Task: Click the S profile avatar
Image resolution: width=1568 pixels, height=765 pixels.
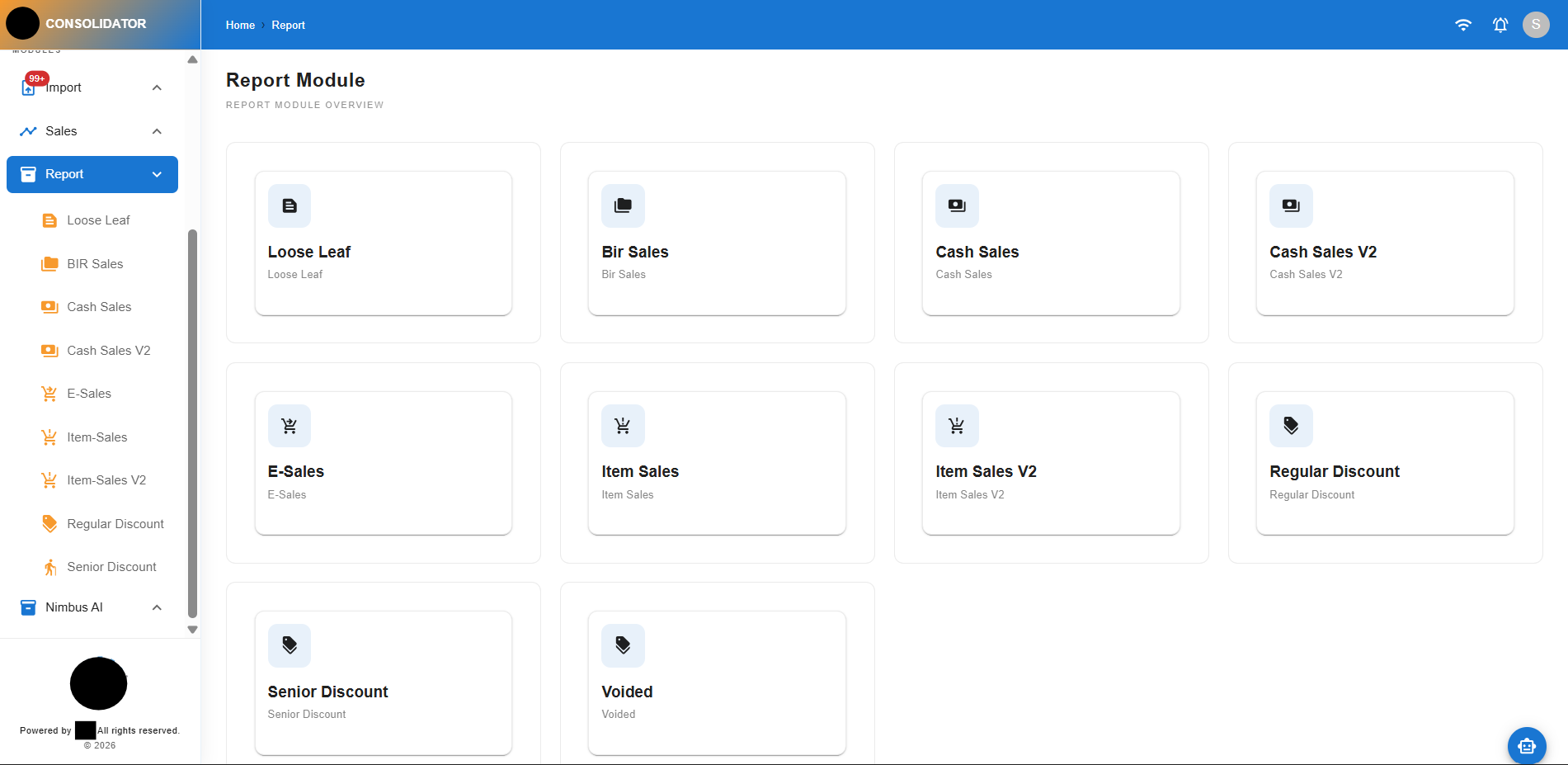Action: click(1536, 25)
